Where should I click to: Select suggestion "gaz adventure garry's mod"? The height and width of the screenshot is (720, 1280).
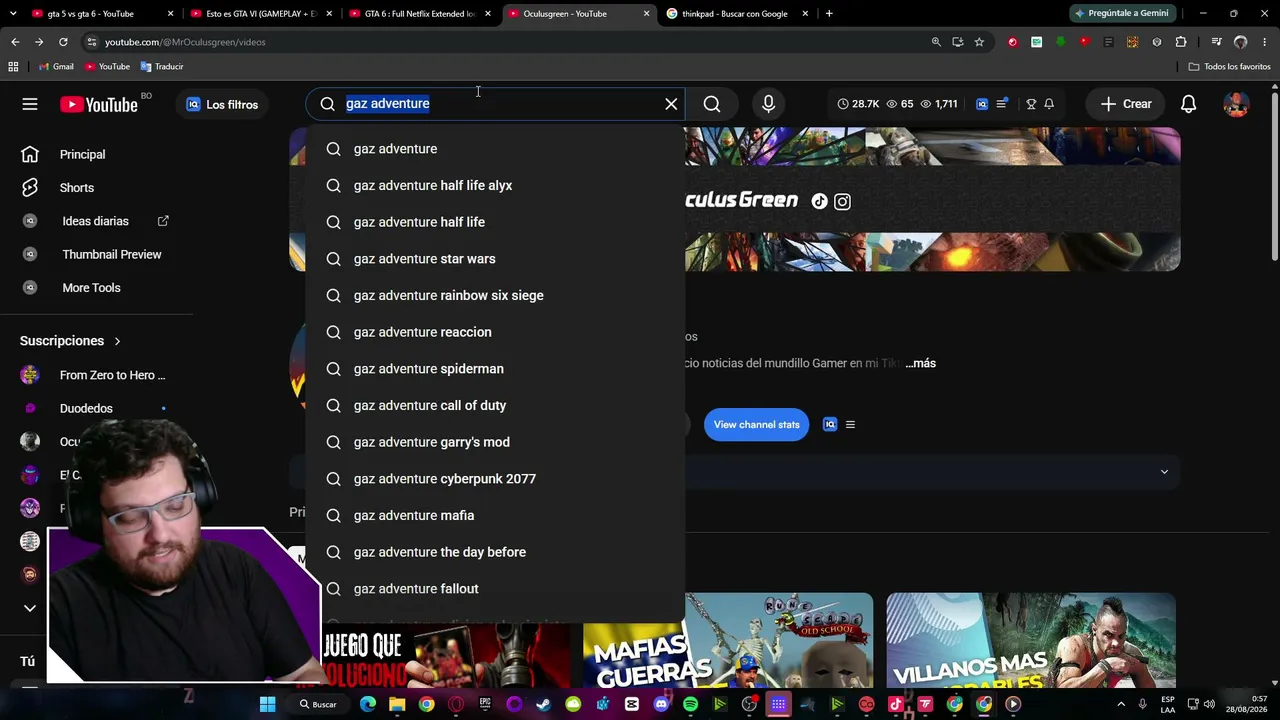pyautogui.click(x=496, y=442)
